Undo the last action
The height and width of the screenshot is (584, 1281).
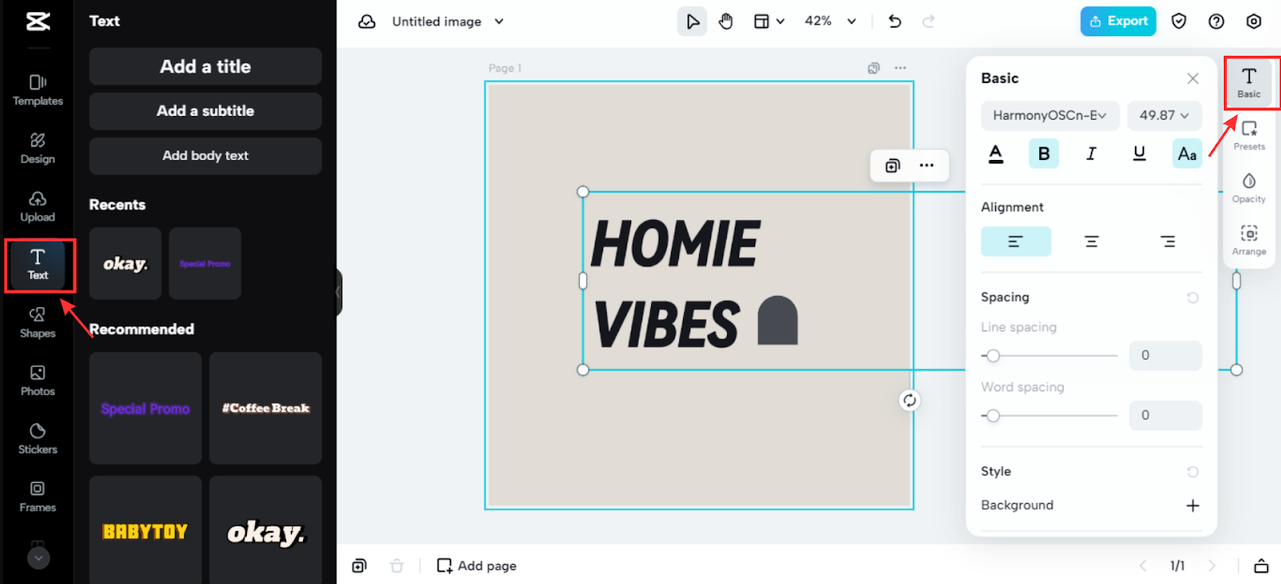point(895,21)
